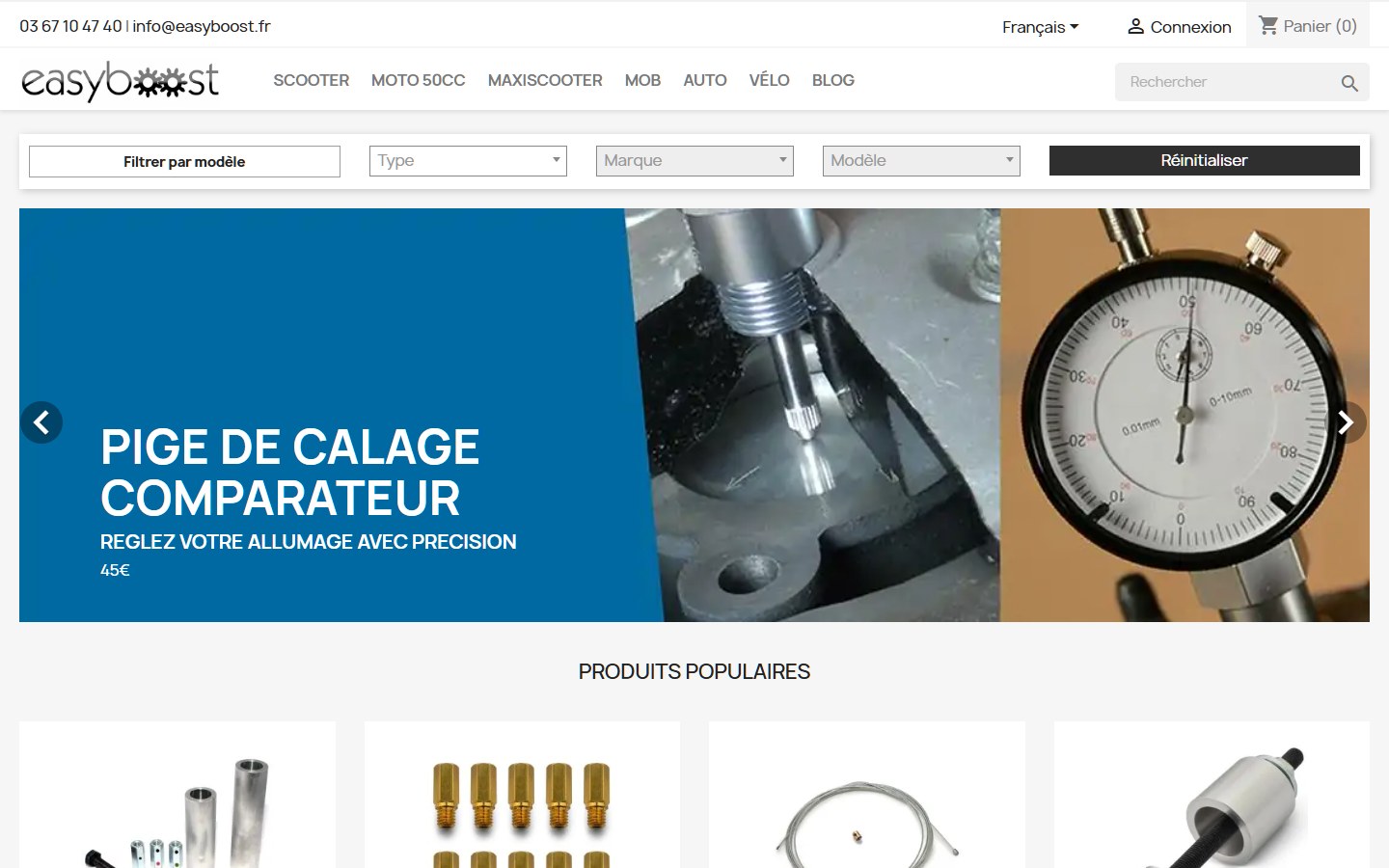The height and width of the screenshot is (868, 1389).
Task: Open the MOTO 50CC menu
Action: pos(418,81)
